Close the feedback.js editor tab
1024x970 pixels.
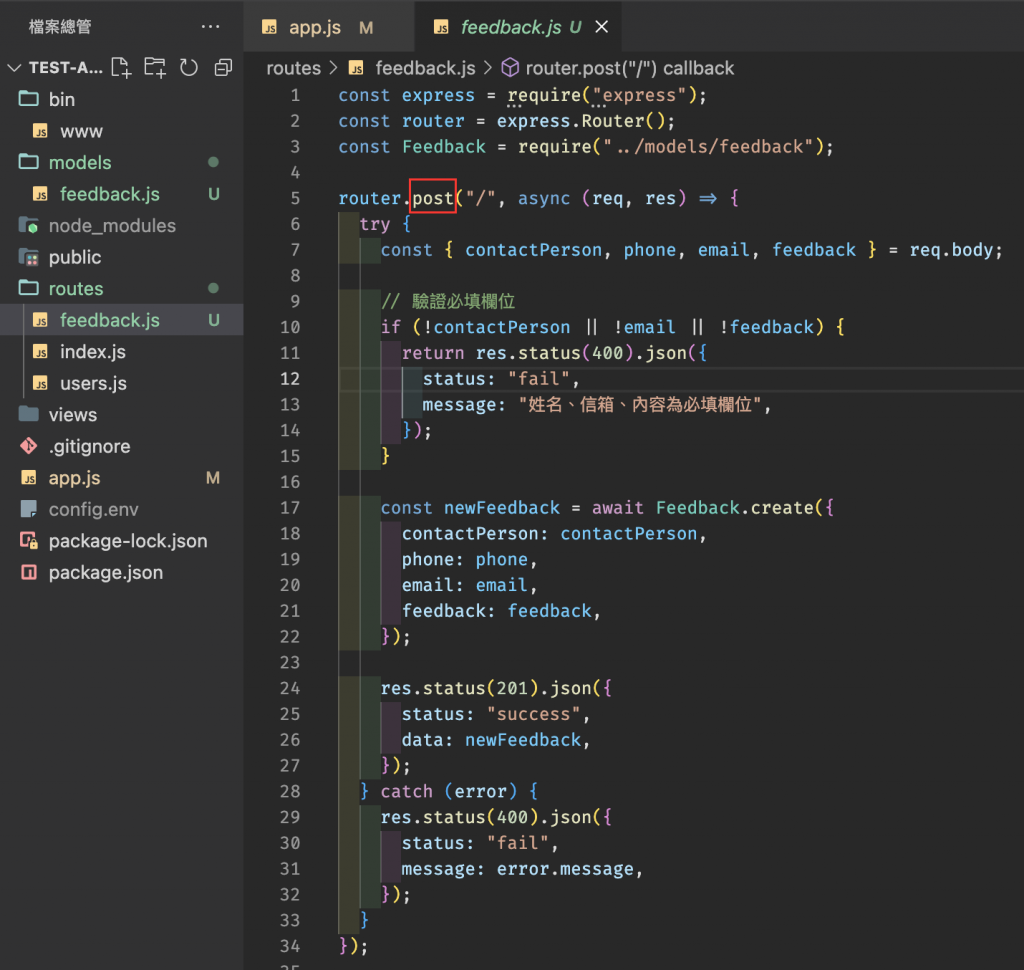602,27
